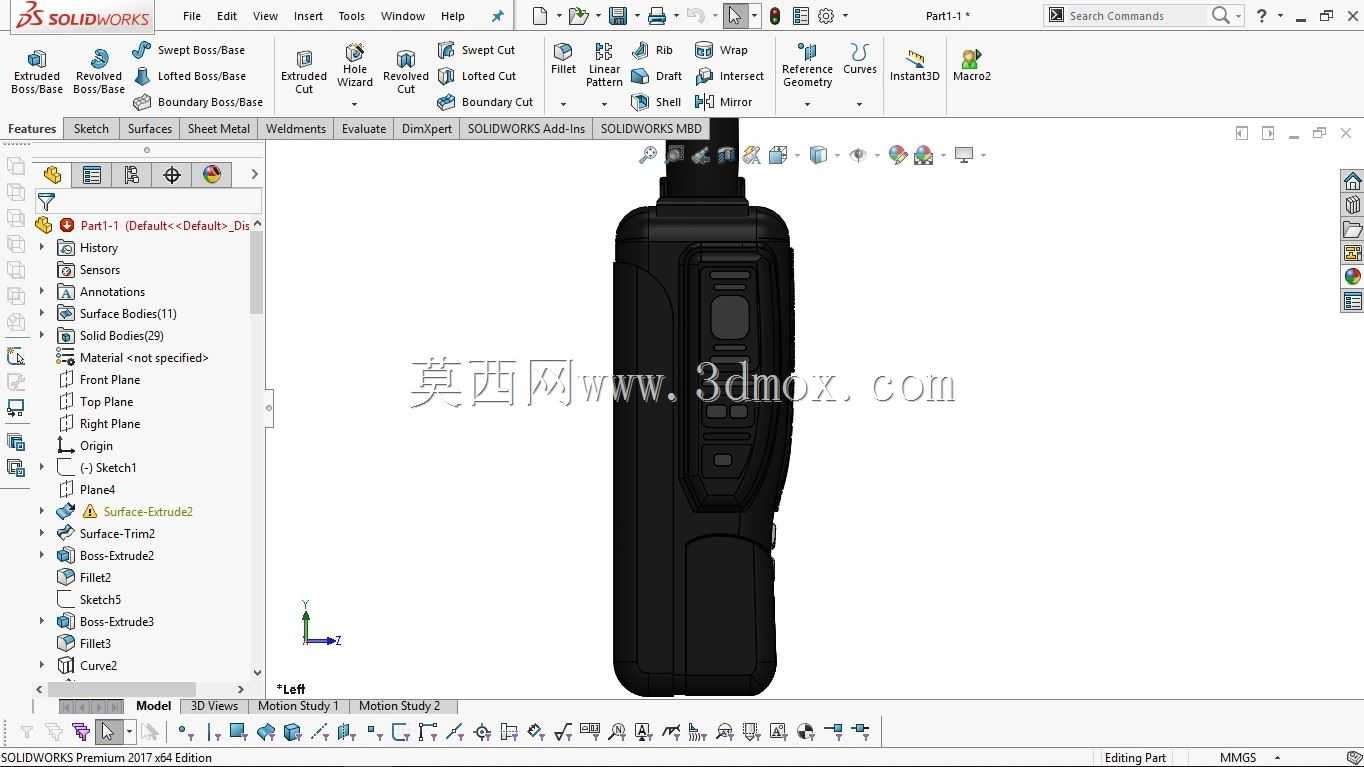The image size is (1364, 767).
Task: Apply the Shell feature
Action: point(656,102)
